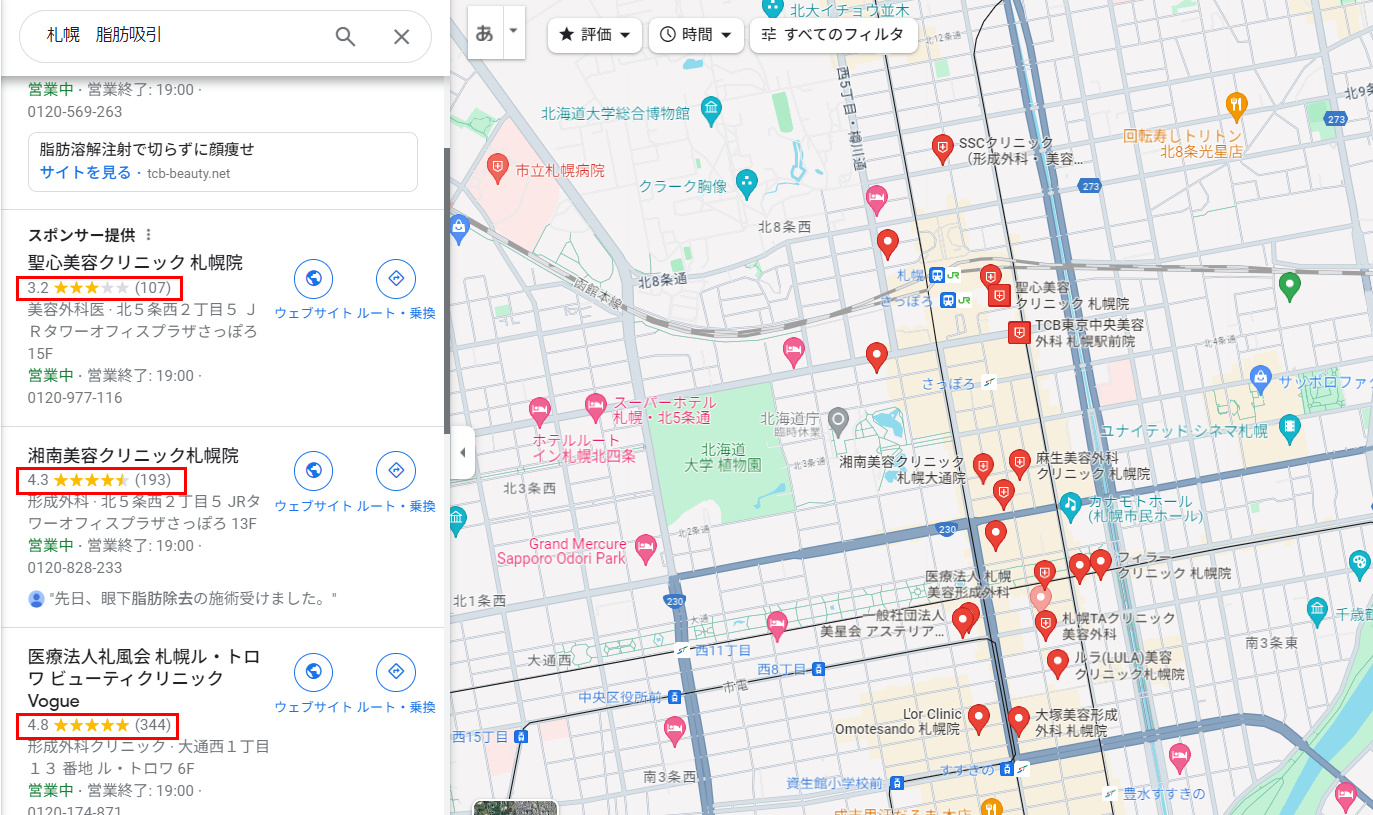Click the あ input mode button
The width and height of the screenshot is (1373, 815).
485,32
